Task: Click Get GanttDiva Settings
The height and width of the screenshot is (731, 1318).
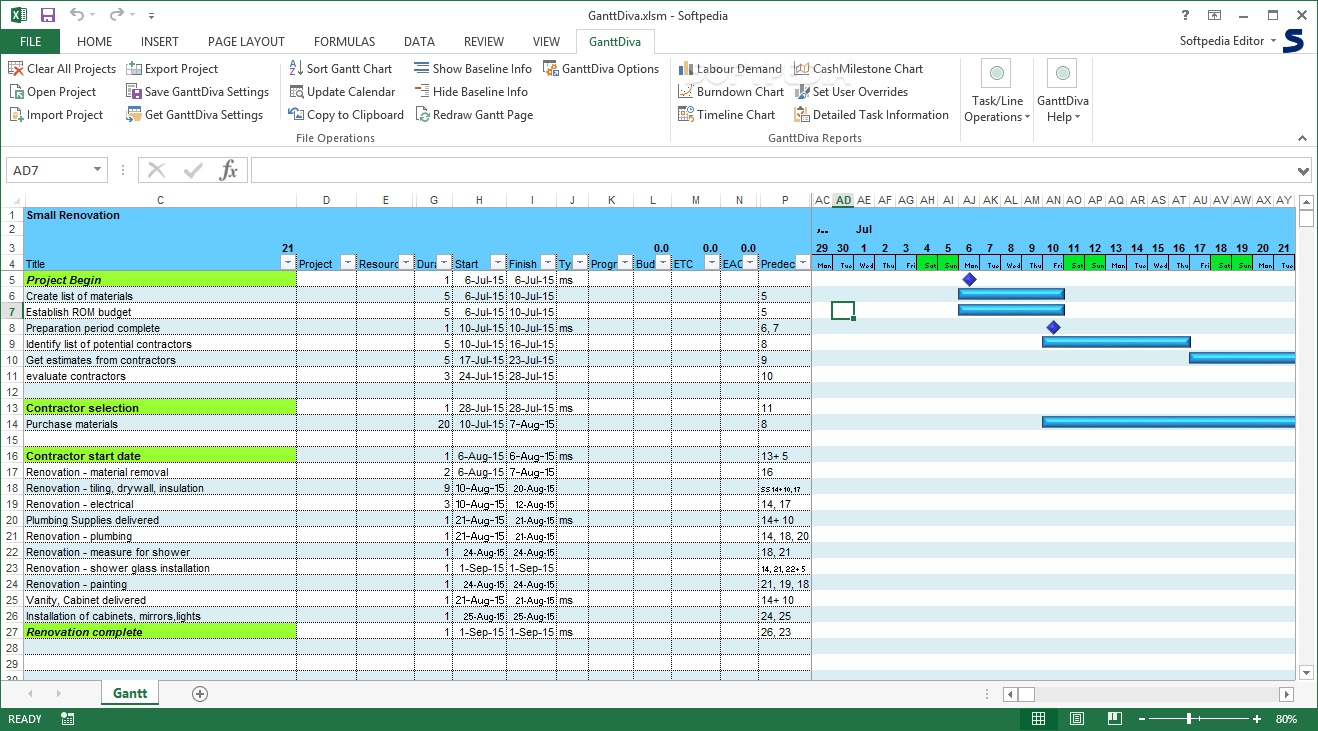Action: [195, 115]
